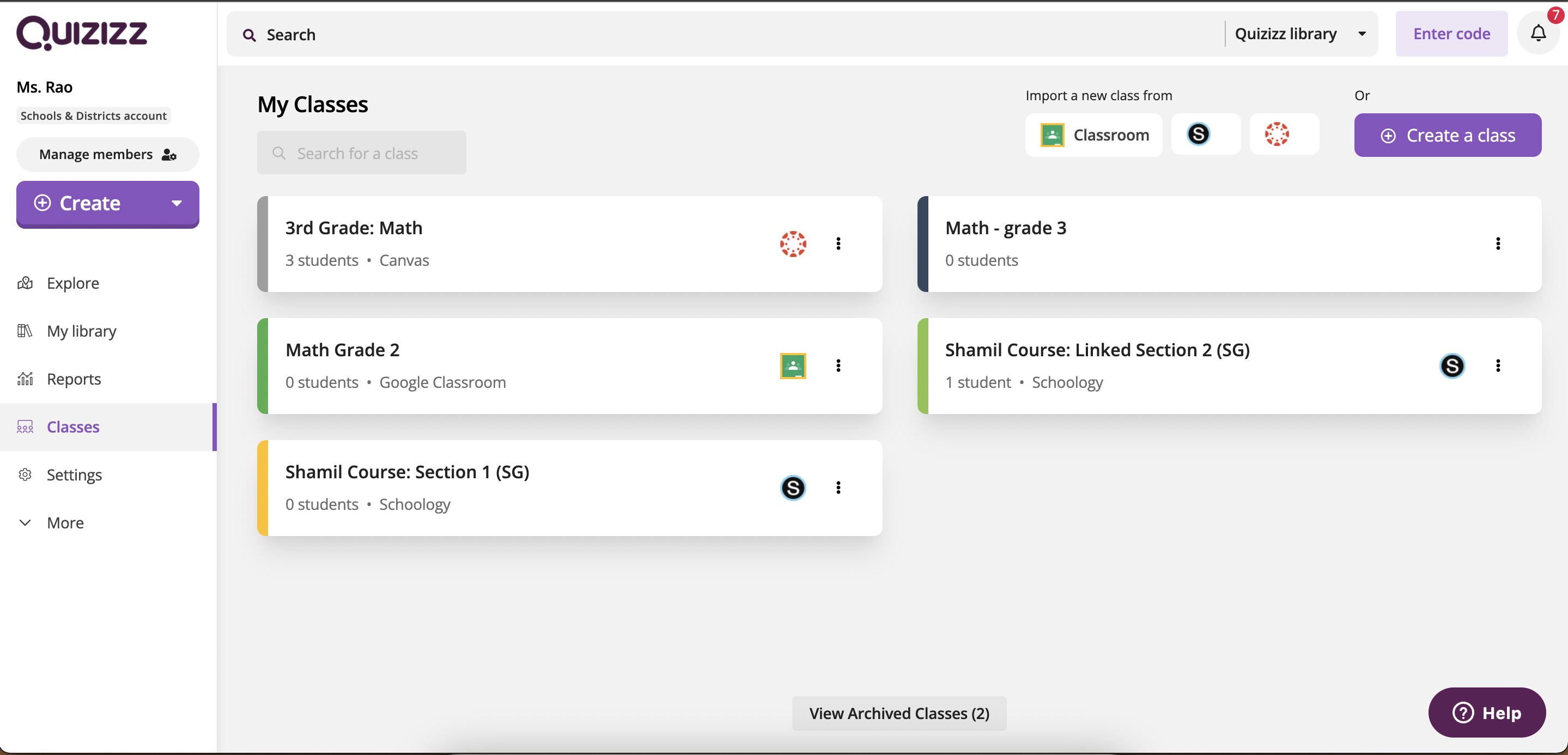The width and height of the screenshot is (1568, 755).
Task: Click the Create a class button
Action: [x=1448, y=134]
